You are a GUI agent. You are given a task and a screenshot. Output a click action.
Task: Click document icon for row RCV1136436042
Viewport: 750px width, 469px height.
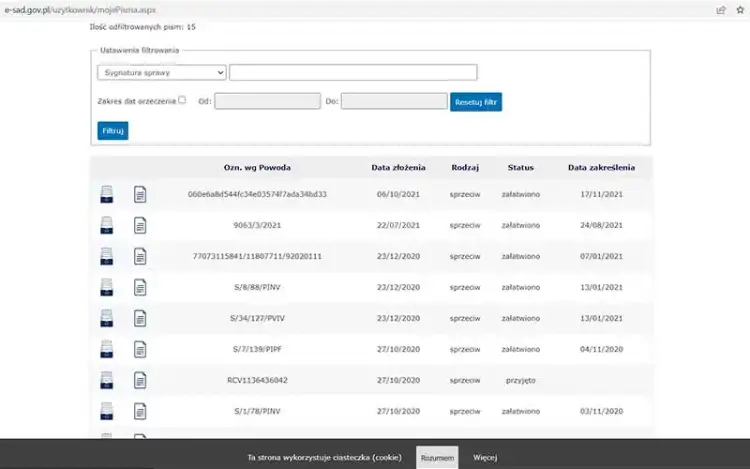140,380
